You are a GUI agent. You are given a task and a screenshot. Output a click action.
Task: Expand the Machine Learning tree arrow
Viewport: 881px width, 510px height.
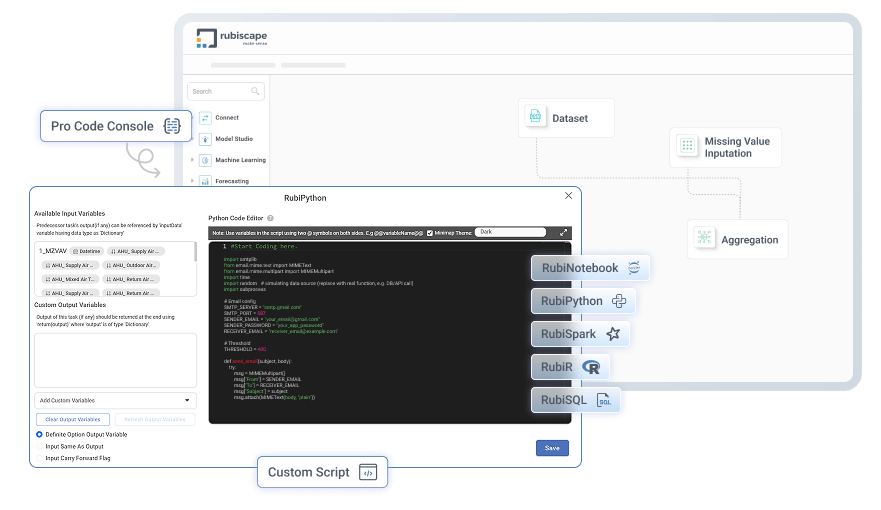[x=192, y=160]
